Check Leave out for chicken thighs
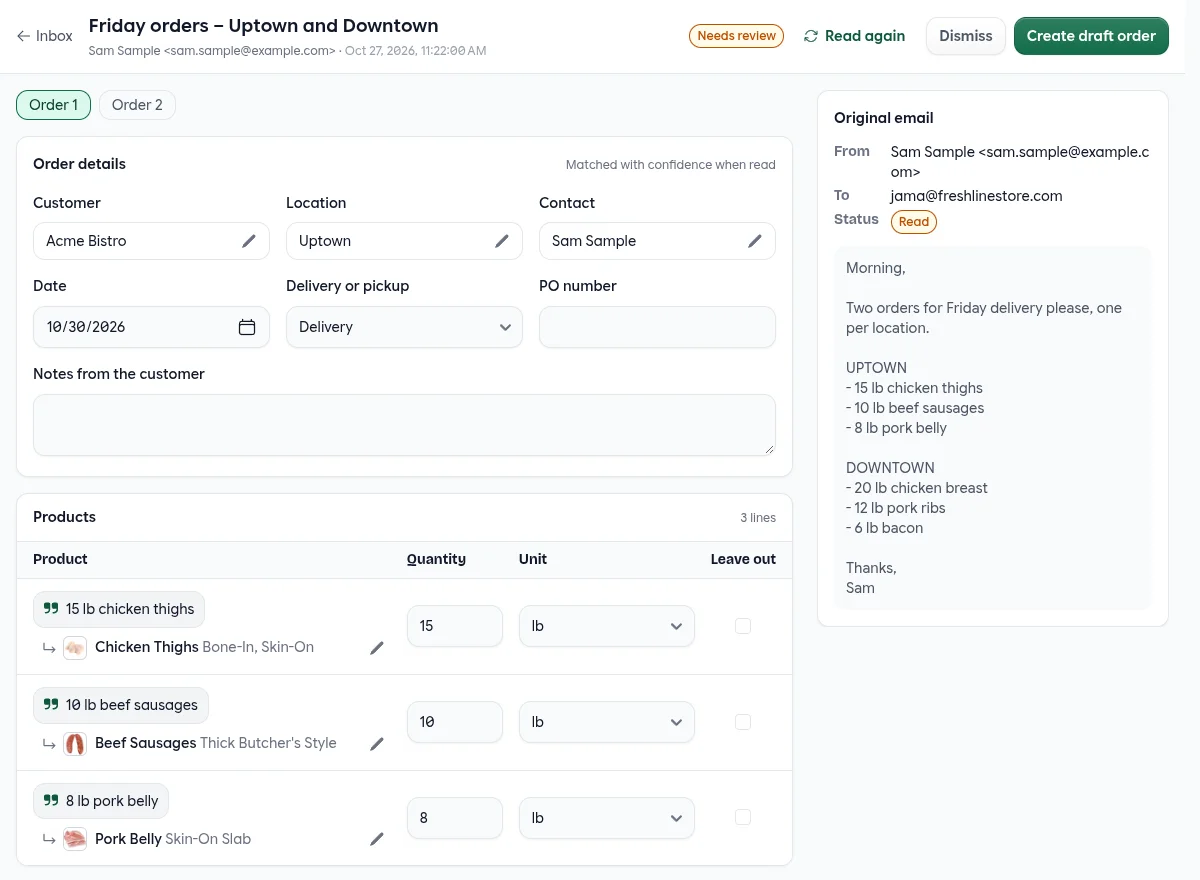The image size is (1200, 880). coord(743,626)
